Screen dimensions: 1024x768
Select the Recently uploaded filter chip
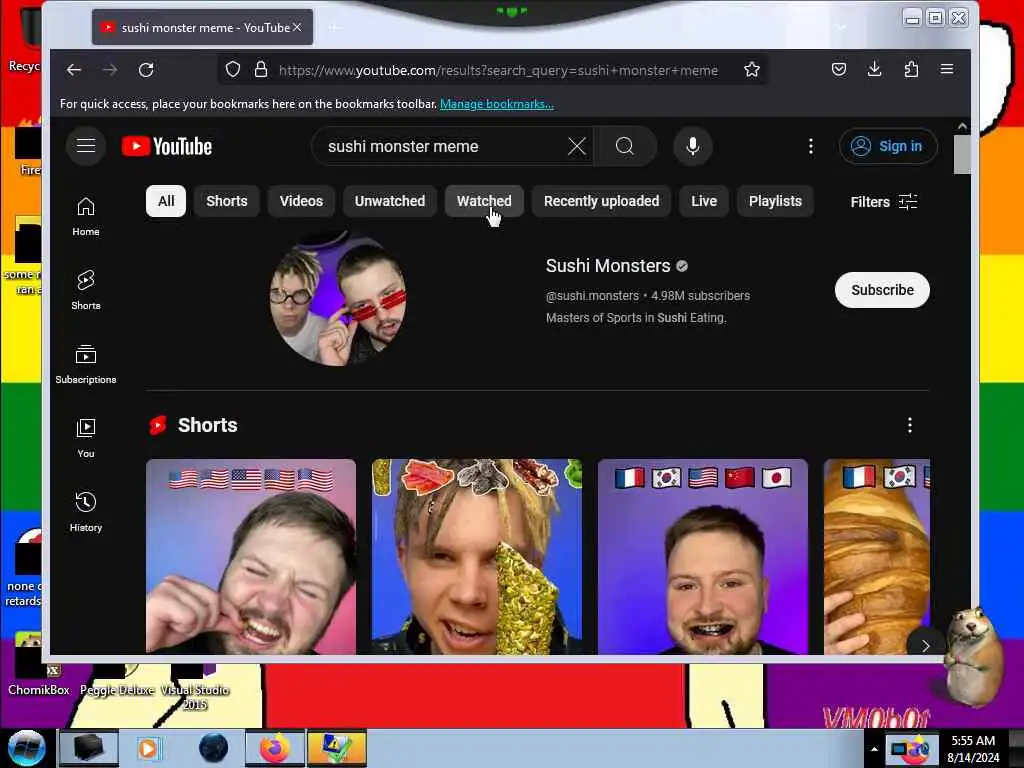coord(601,201)
